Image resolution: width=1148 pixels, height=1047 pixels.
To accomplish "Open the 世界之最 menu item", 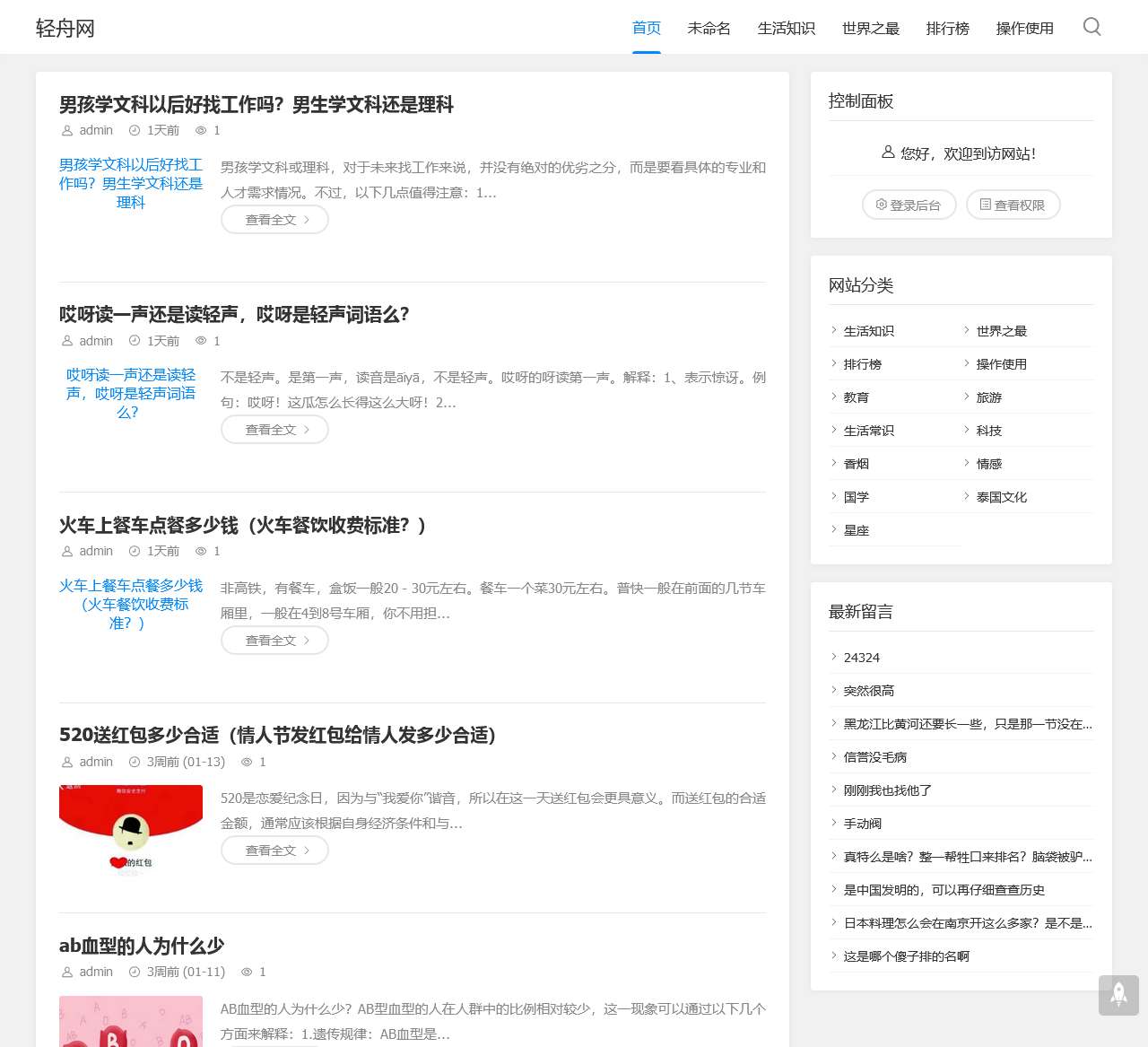I will (869, 28).
